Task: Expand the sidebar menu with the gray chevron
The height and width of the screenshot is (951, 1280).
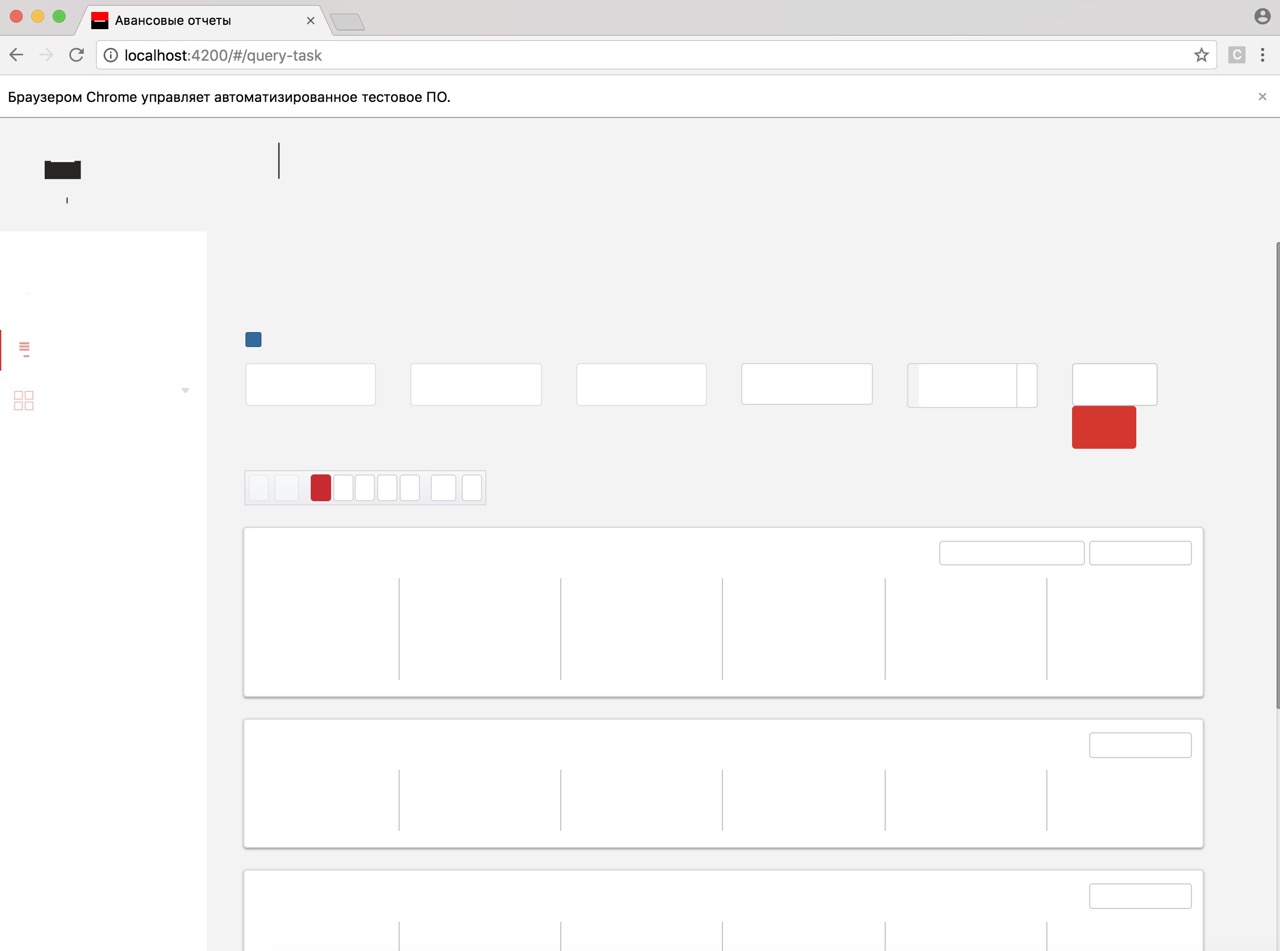Action: coord(185,390)
